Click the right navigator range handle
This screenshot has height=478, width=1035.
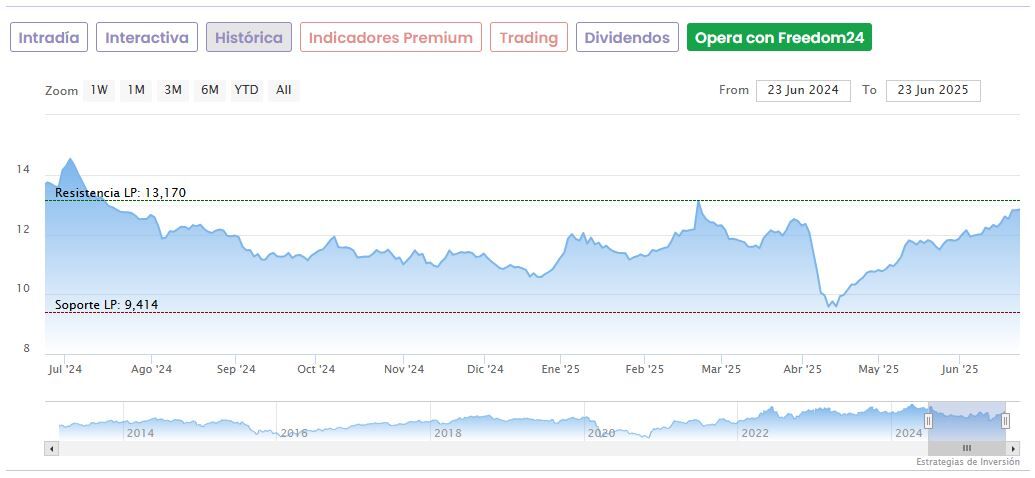1005,421
